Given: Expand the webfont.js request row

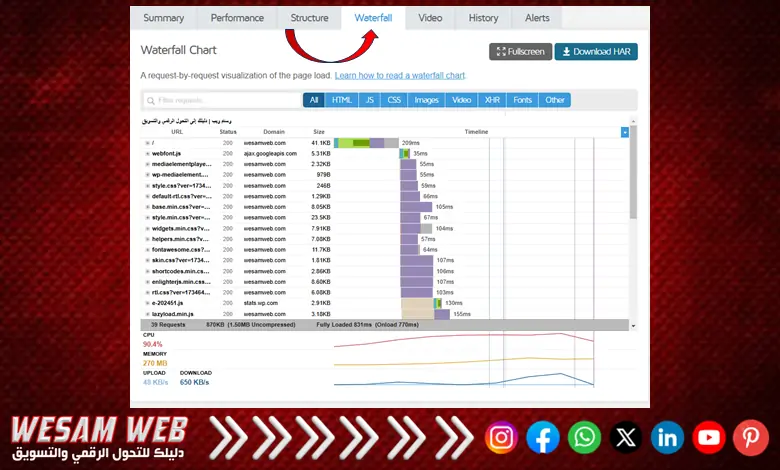Looking at the screenshot, I should point(147,154).
